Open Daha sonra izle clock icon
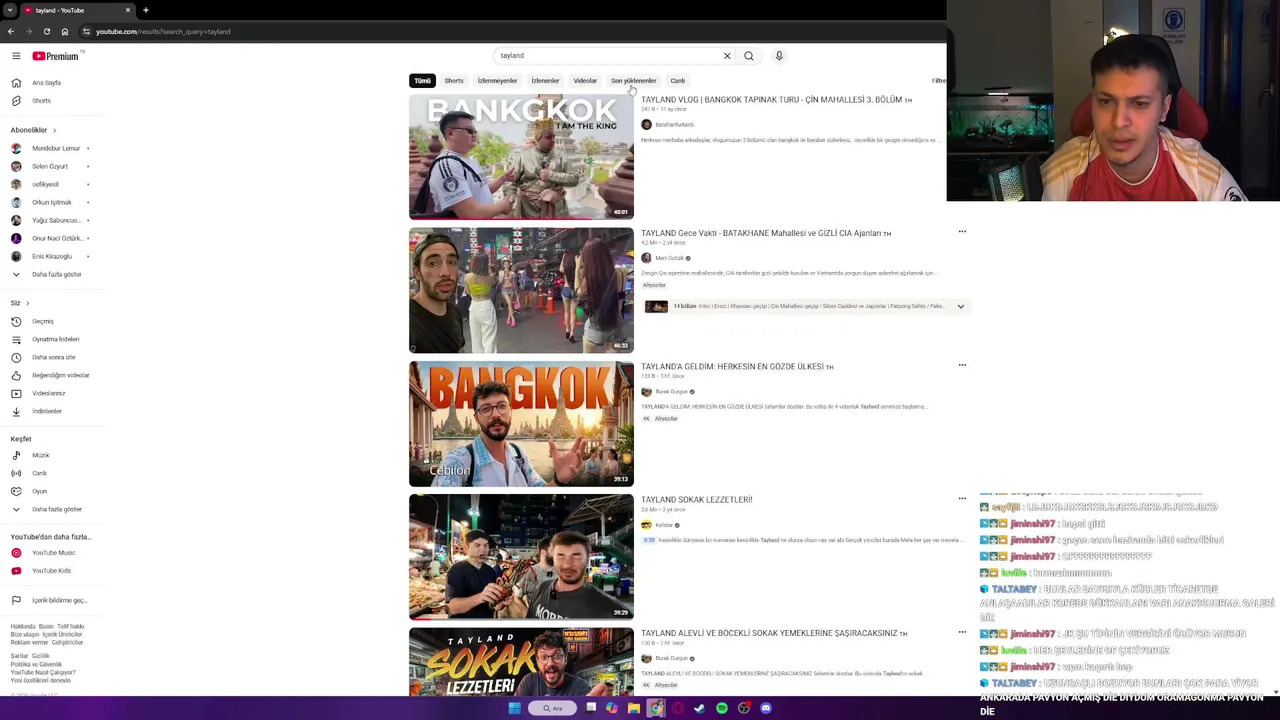This screenshot has height=720, width=1280. pos(16,357)
